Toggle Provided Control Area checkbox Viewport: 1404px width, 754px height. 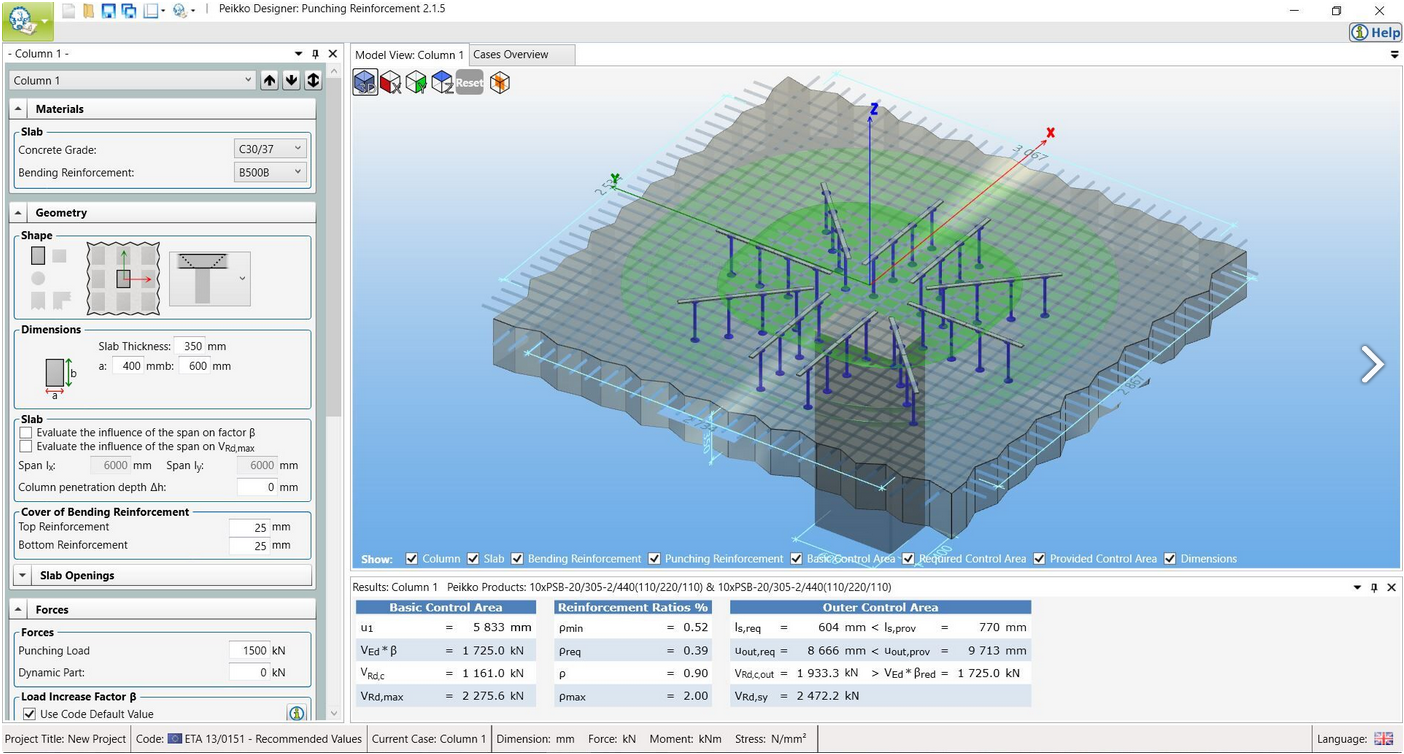pos(1040,559)
